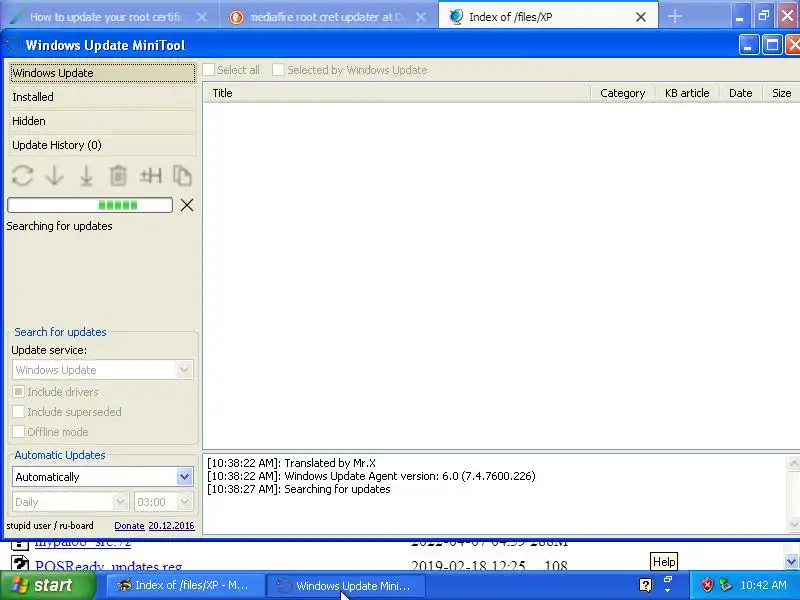
Task: Switch to mediafire root cret updater tab
Action: (x=327, y=17)
